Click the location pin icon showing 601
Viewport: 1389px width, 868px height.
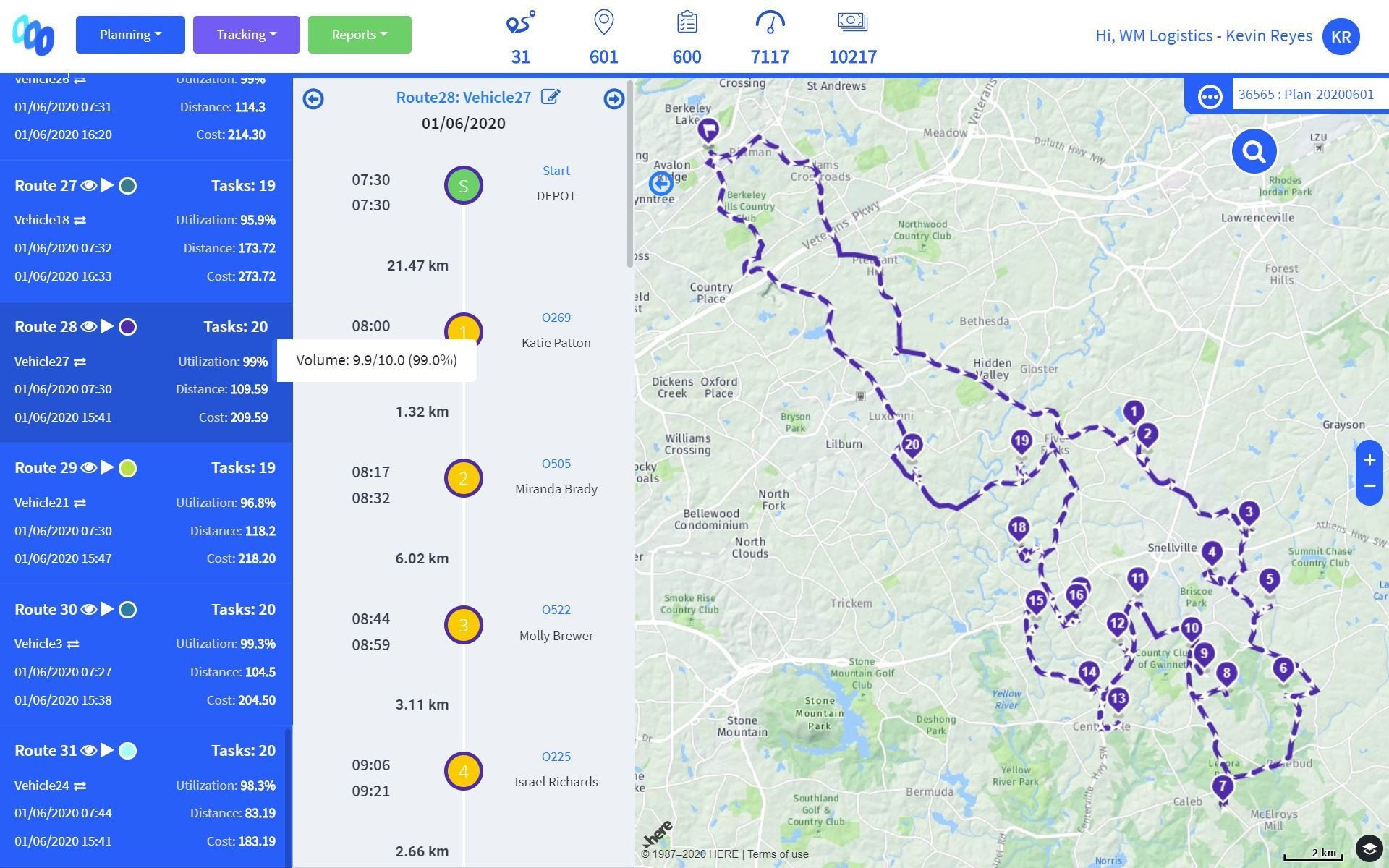tap(603, 22)
